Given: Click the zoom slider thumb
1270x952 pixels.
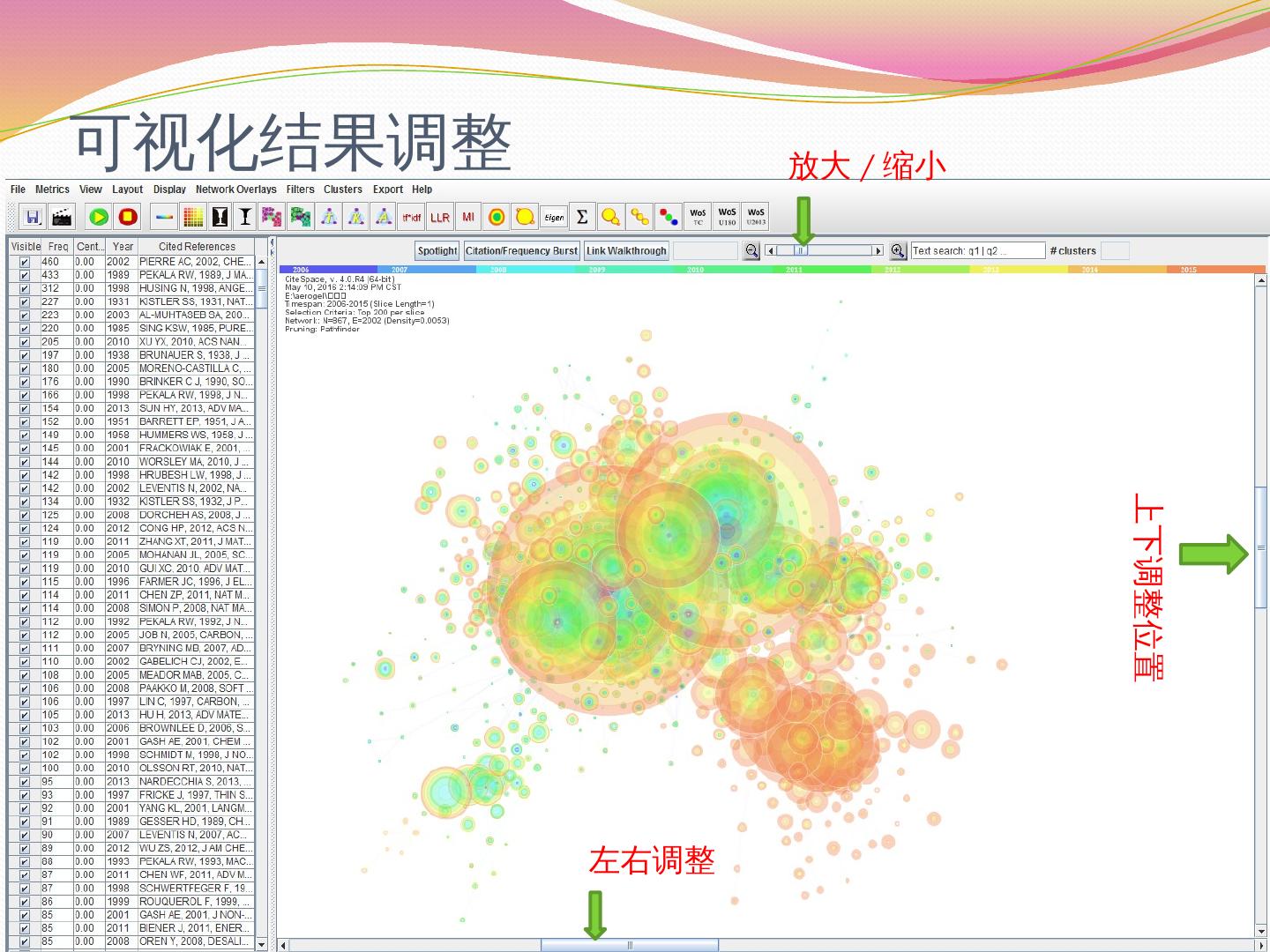Looking at the screenshot, I should (x=800, y=251).
